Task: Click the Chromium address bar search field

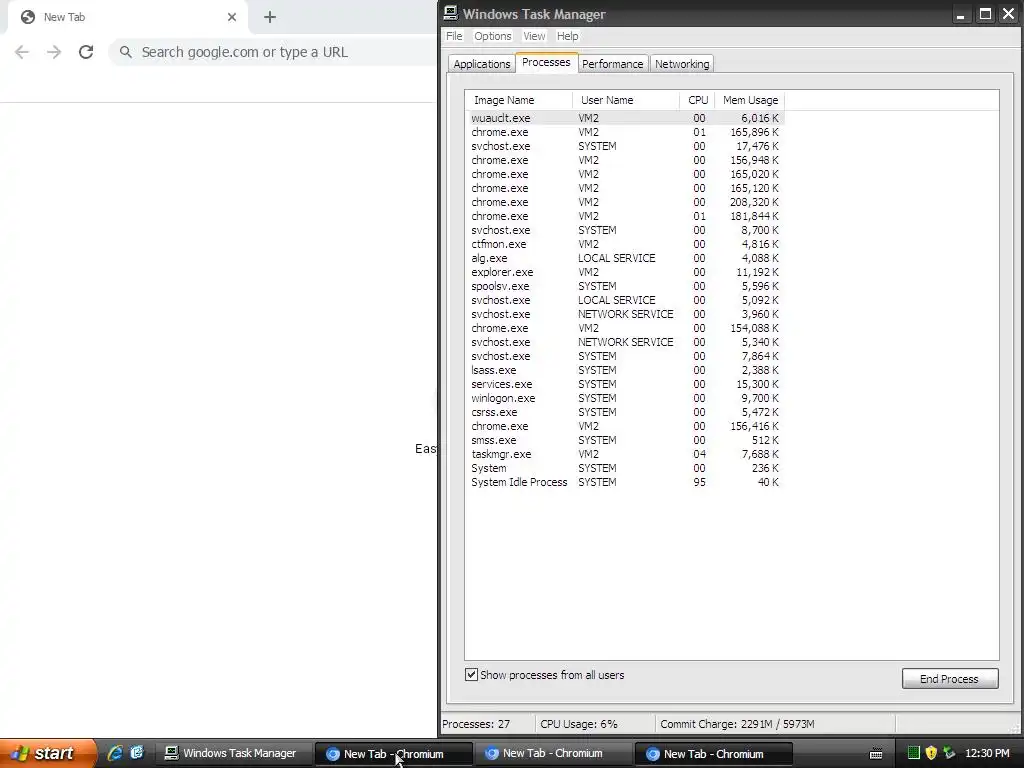Action: pyautogui.click(x=274, y=52)
